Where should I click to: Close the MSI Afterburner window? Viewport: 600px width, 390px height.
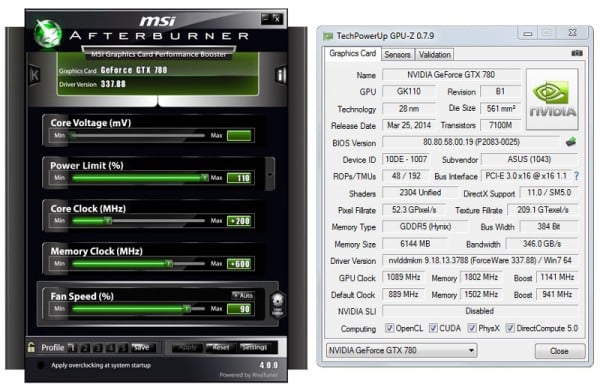tap(277, 18)
